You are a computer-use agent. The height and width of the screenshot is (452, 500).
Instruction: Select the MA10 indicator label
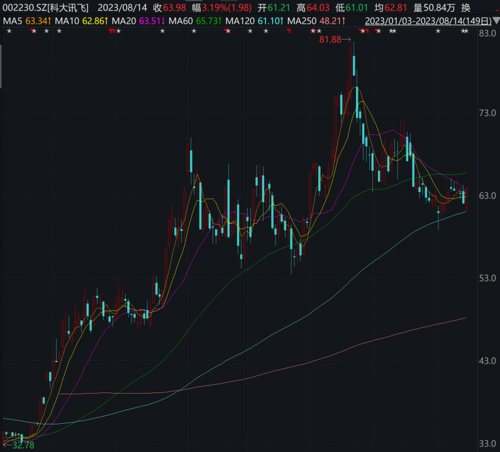67,21
